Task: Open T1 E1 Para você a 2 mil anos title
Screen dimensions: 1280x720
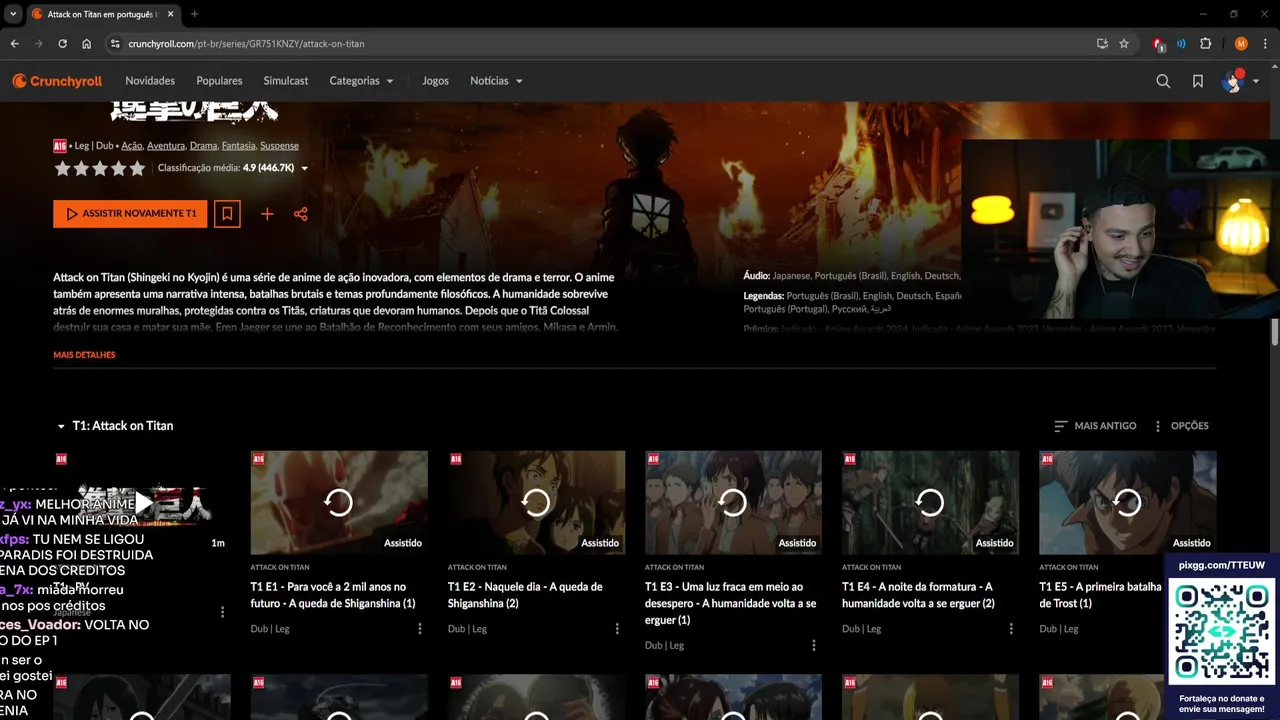Action: [x=333, y=595]
